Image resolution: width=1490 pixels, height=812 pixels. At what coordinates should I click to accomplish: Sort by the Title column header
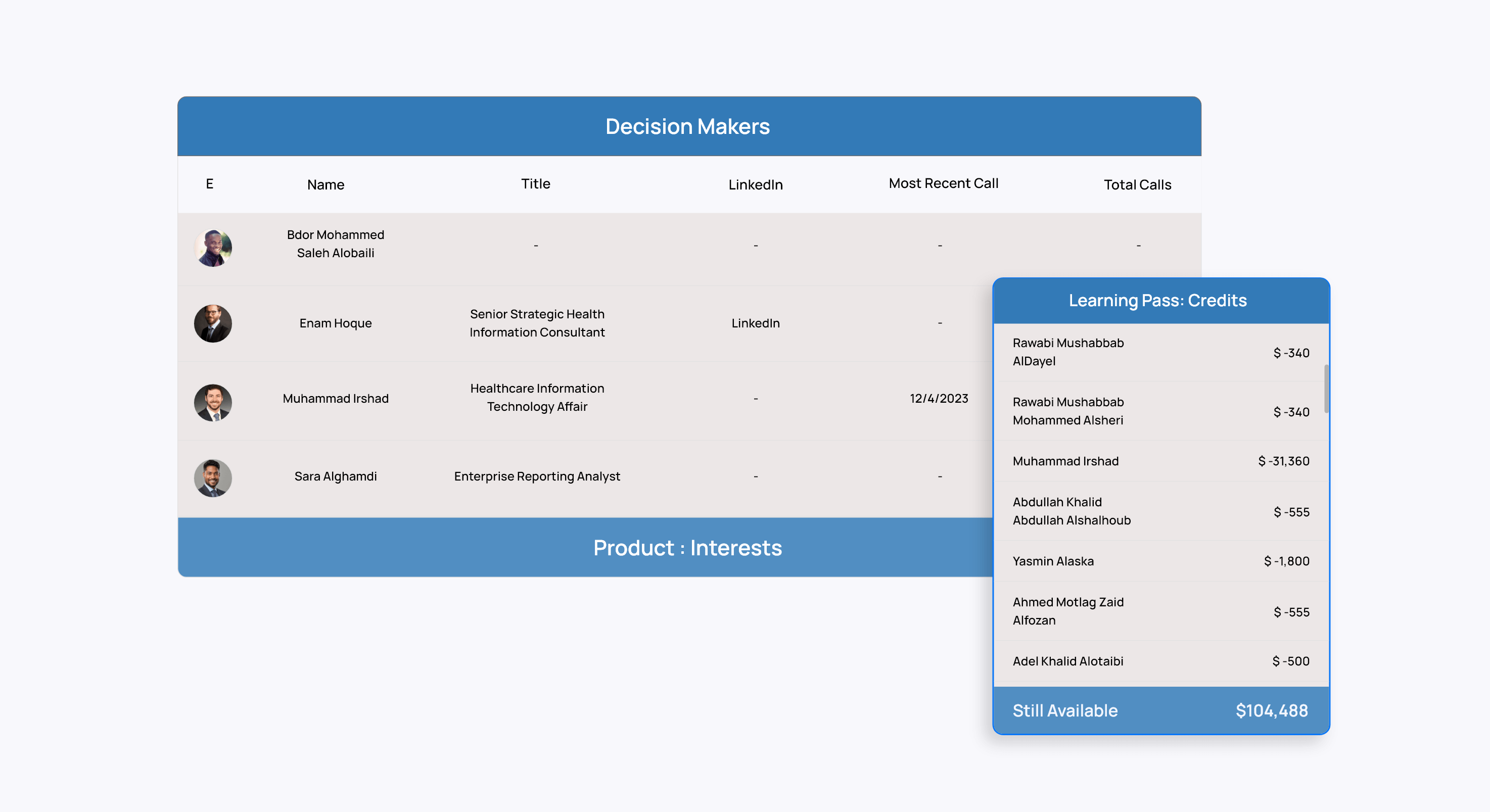[x=535, y=183]
